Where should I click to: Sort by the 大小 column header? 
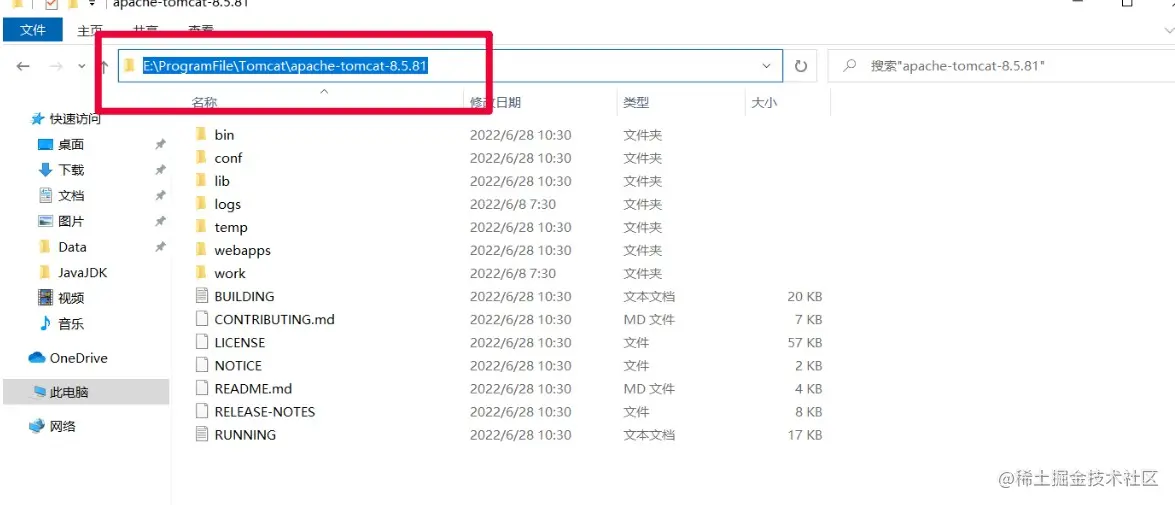764,103
